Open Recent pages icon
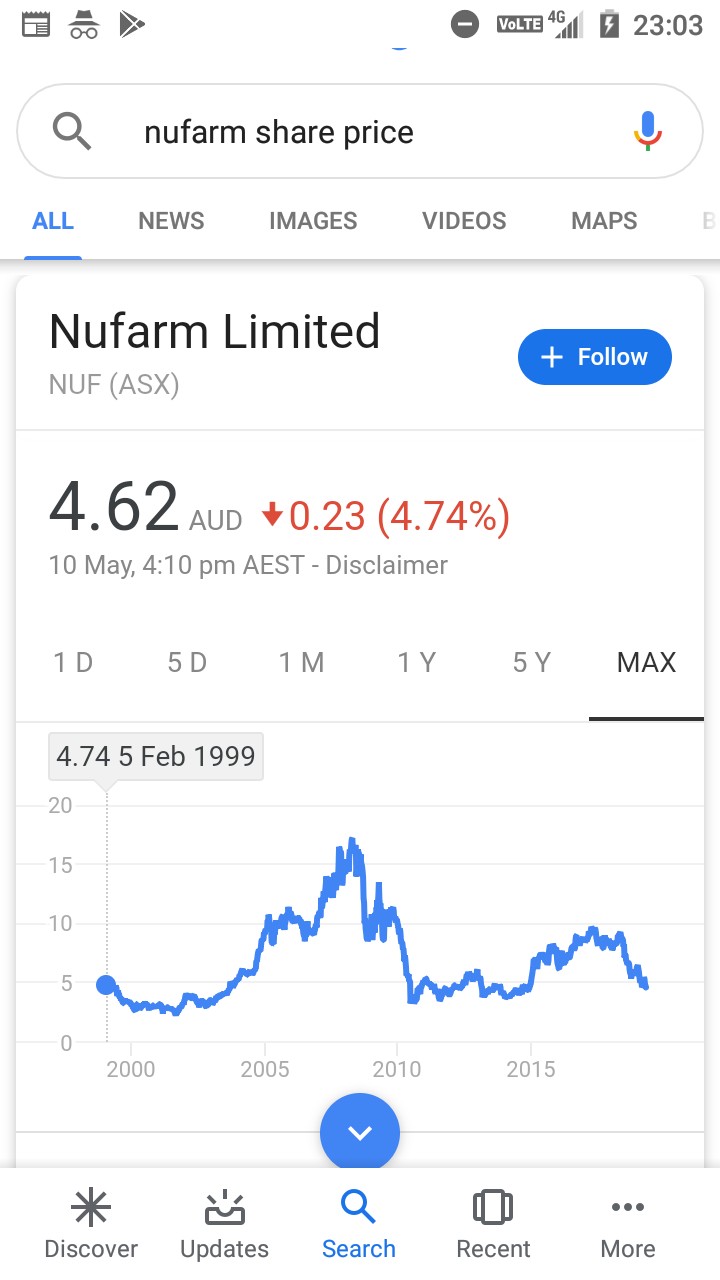Viewport: 720px width, 1280px height. (493, 1208)
